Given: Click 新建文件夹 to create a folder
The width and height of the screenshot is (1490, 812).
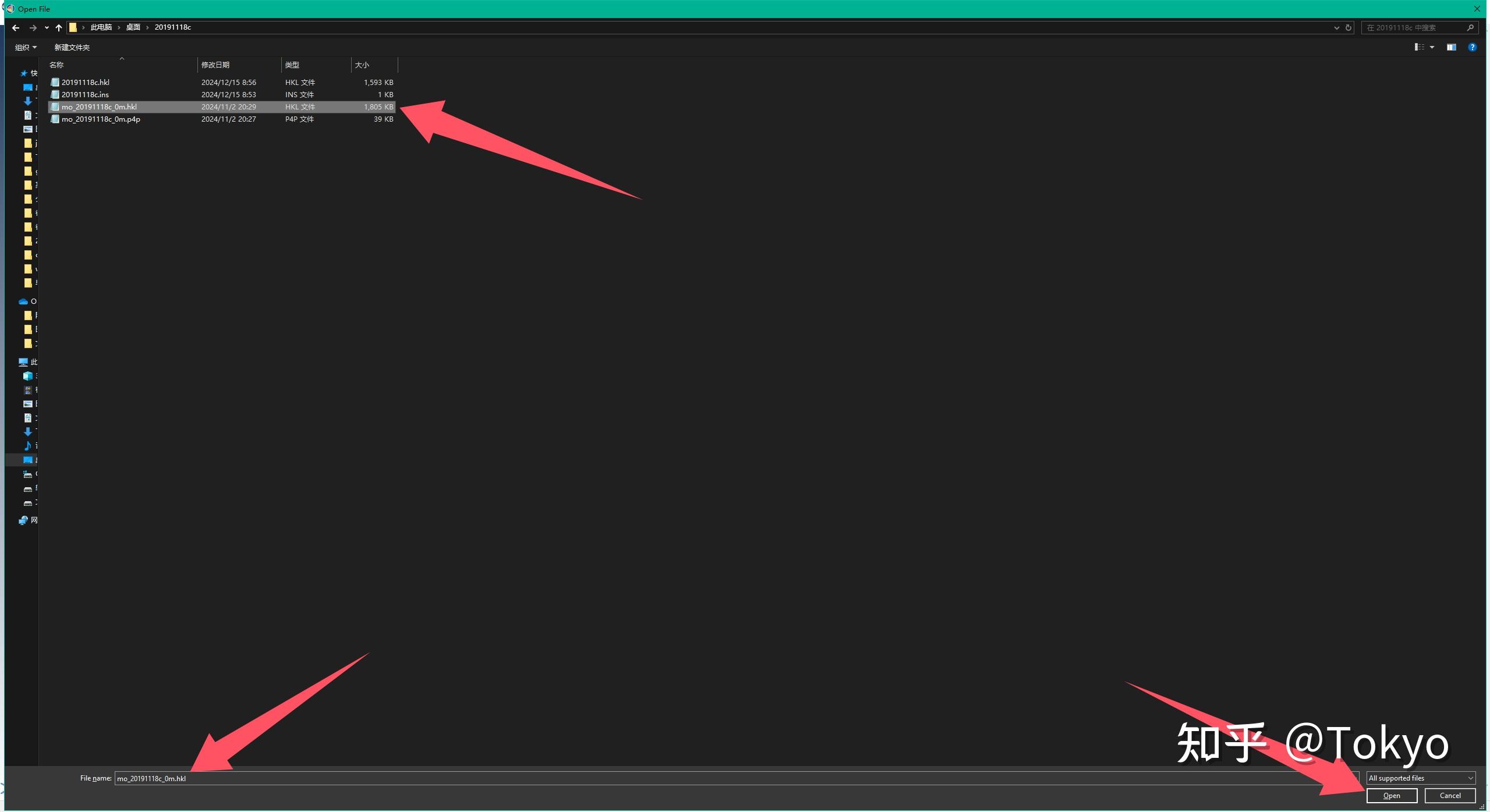Looking at the screenshot, I should click(x=72, y=47).
